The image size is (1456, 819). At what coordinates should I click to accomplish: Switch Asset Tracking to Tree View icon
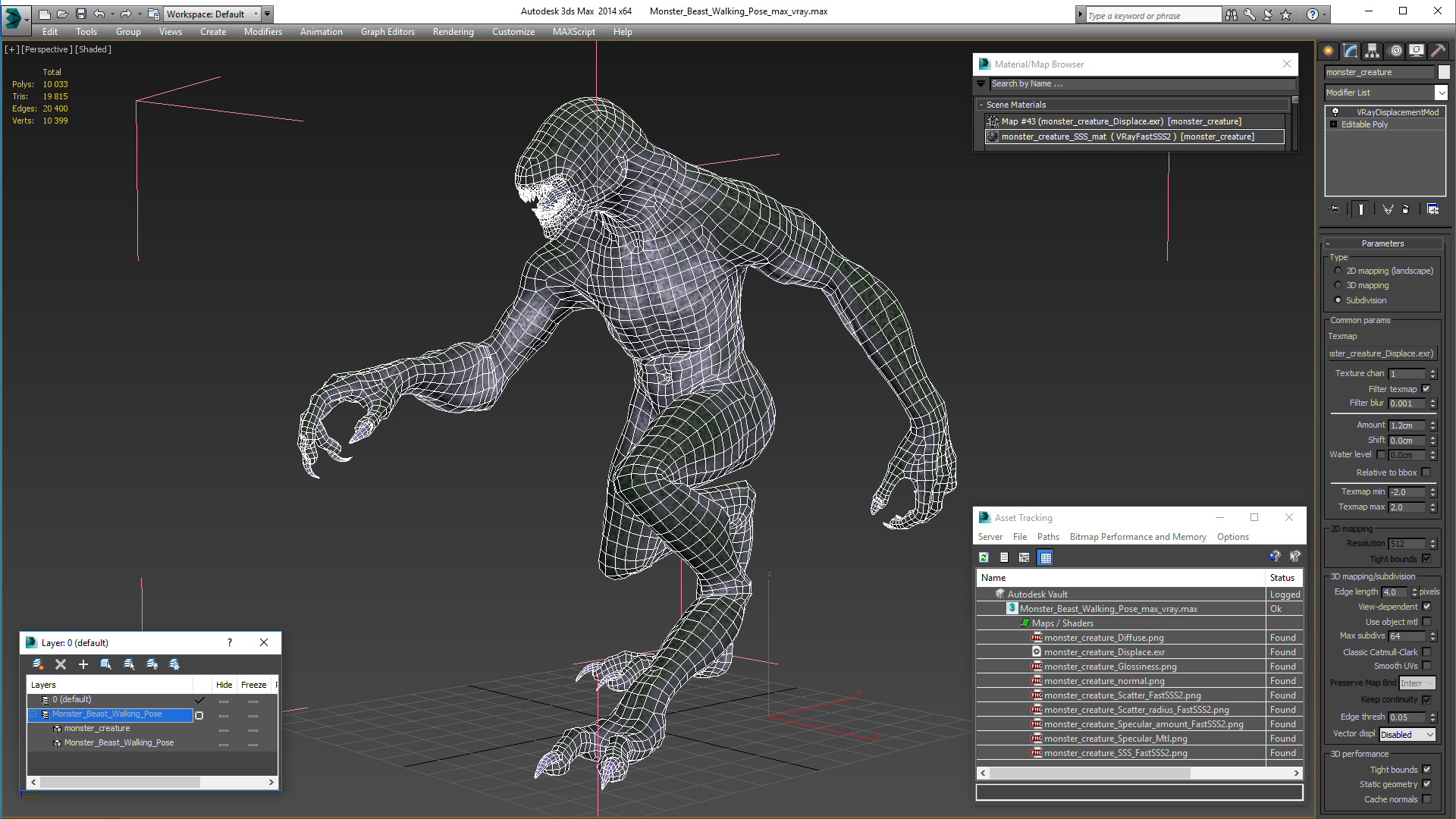point(1025,557)
